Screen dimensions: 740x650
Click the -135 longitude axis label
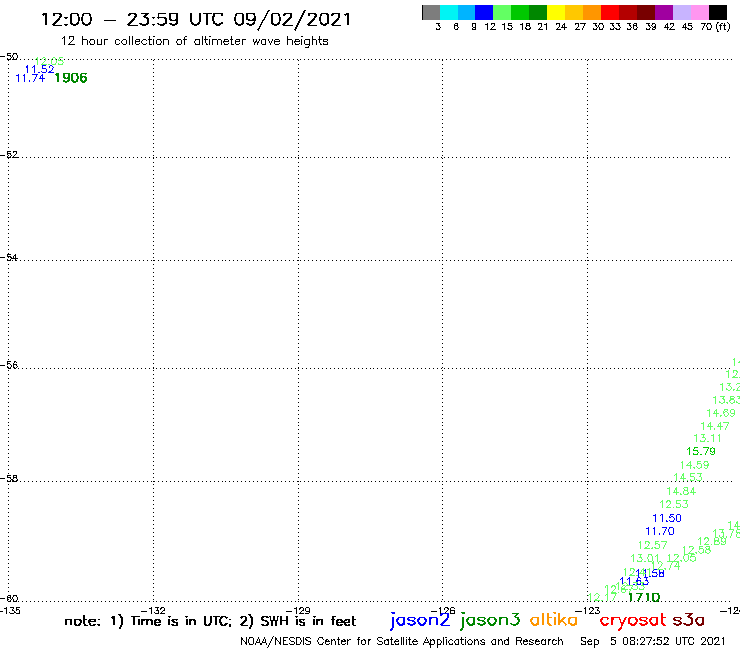coord(9,610)
